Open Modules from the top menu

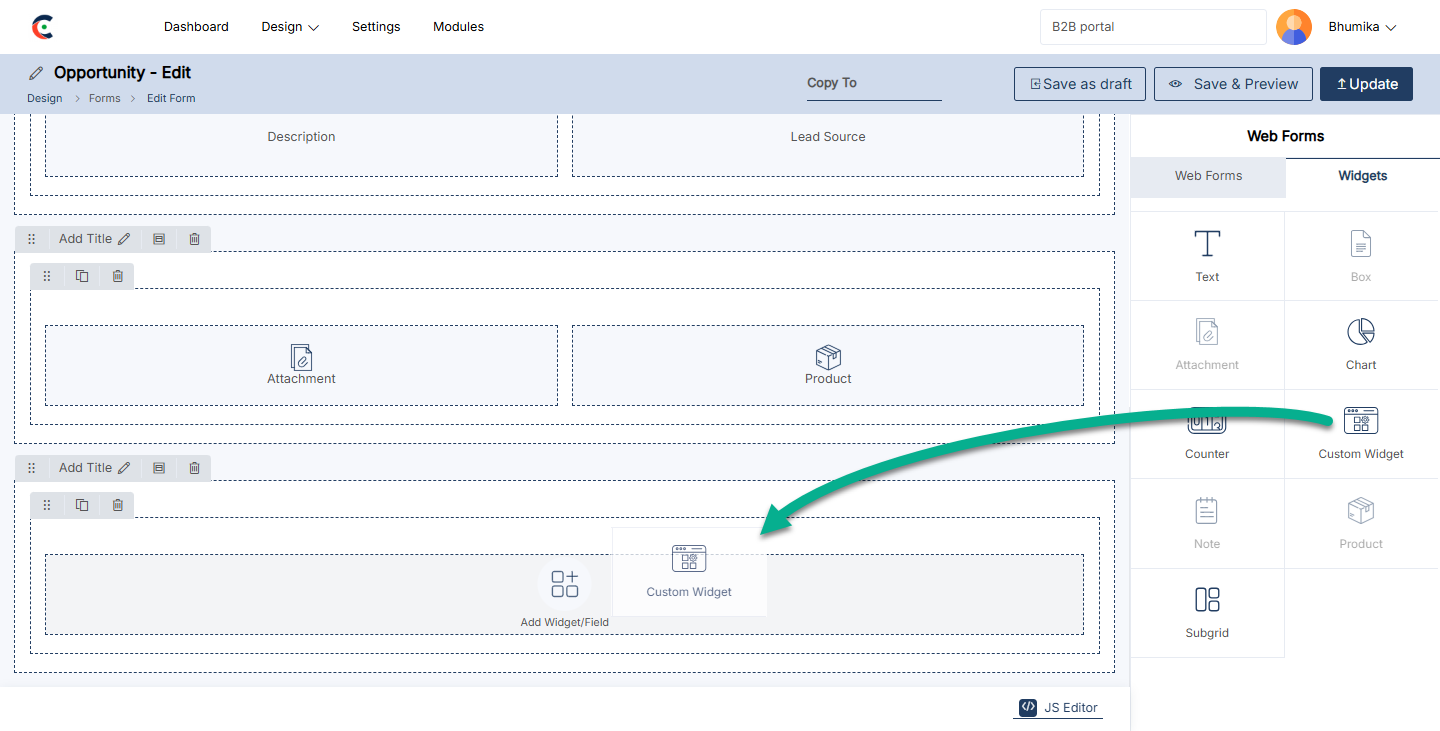point(458,27)
